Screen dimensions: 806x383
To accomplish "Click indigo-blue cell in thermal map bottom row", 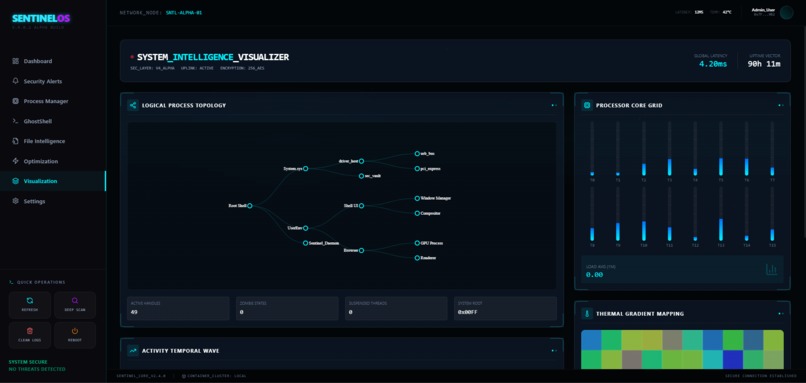I will [733, 359].
